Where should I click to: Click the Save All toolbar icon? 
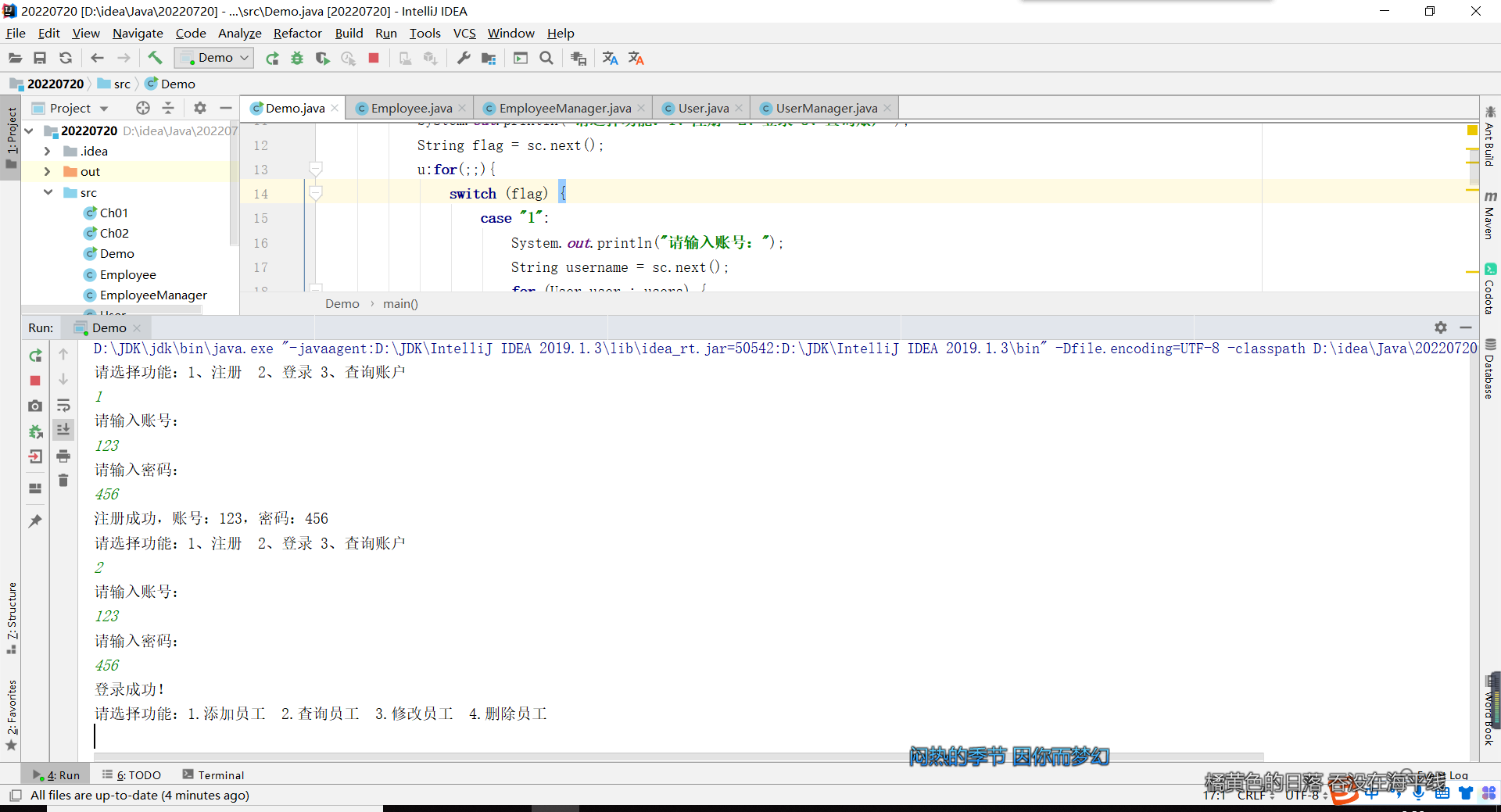click(x=40, y=58)
